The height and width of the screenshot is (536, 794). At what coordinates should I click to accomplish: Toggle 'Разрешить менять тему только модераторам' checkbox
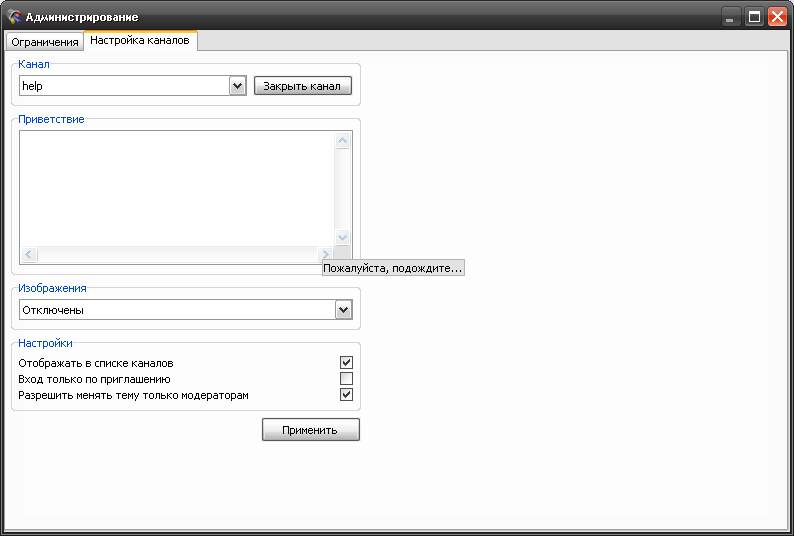[x=346, y=395]
